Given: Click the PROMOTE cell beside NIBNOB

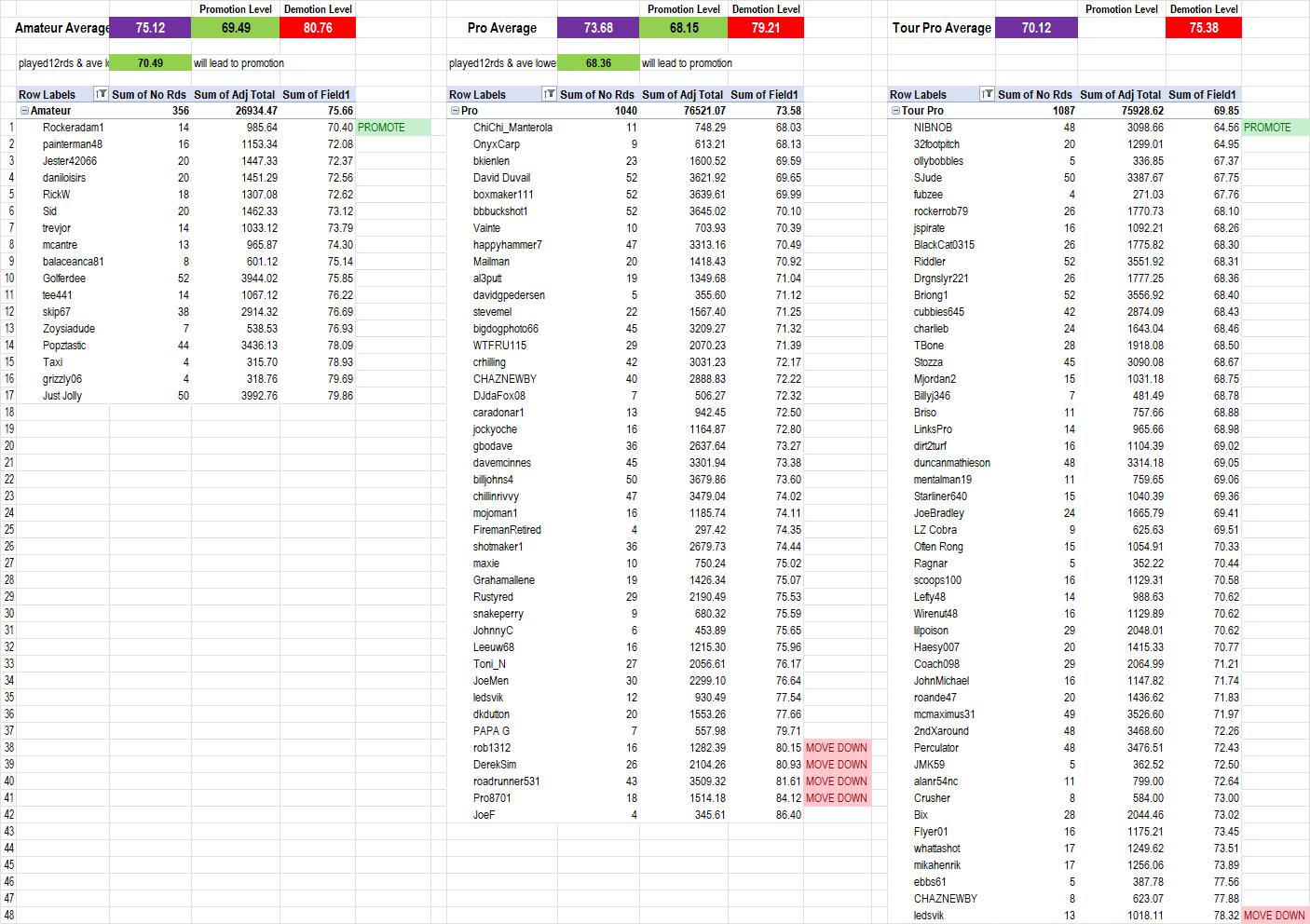Looking at the screenshot, I should pyautogui.click(x=1274, y=128).
